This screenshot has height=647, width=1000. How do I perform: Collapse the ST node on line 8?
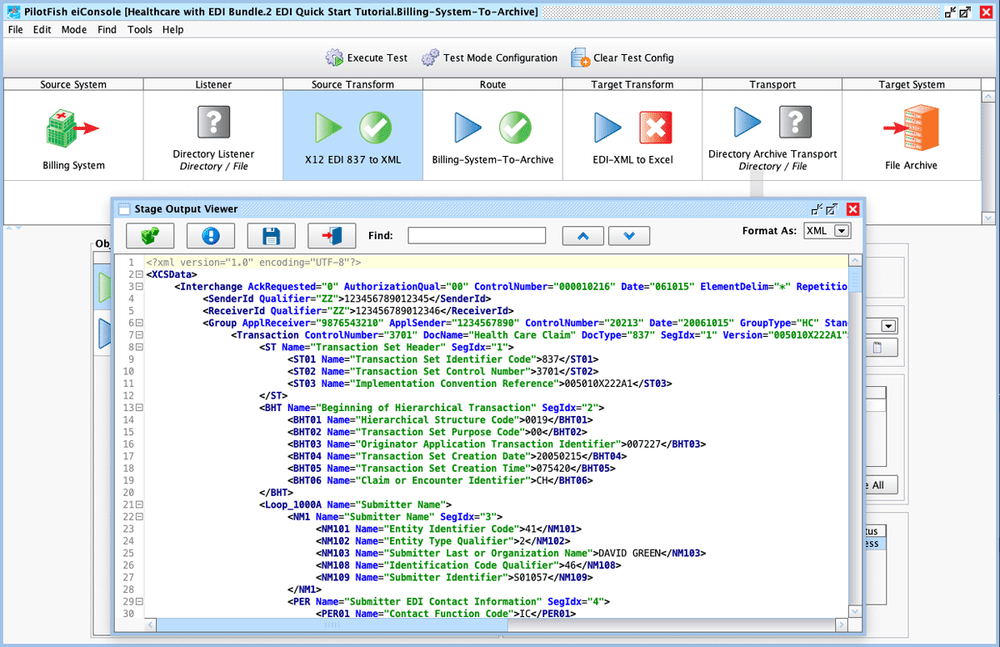point(139,347)
